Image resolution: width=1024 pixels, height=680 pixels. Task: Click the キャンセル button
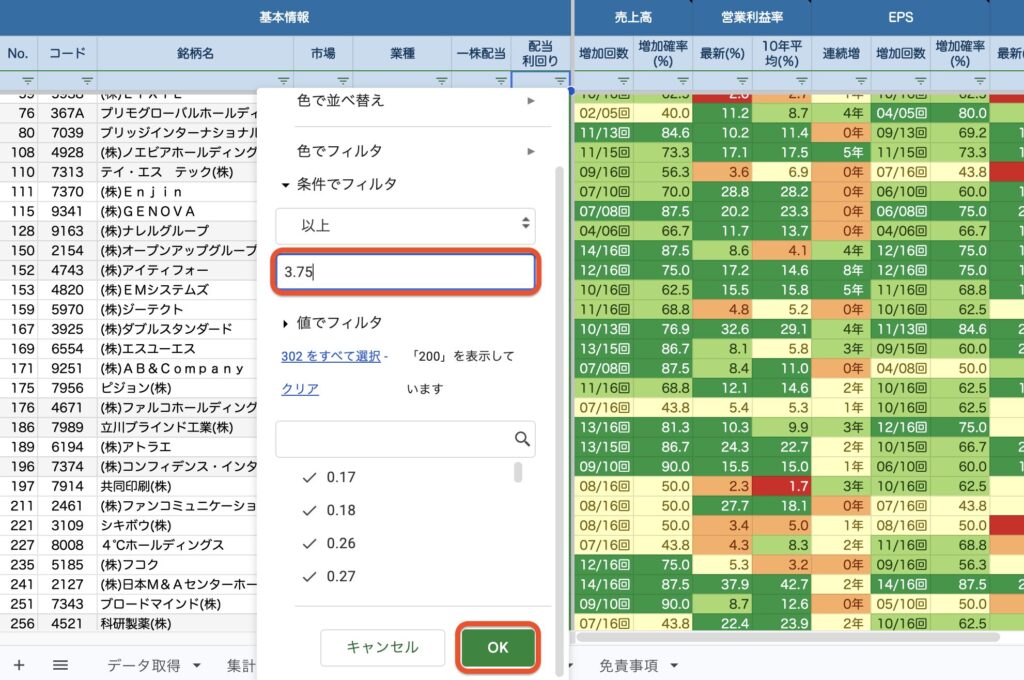pos(382,647)
